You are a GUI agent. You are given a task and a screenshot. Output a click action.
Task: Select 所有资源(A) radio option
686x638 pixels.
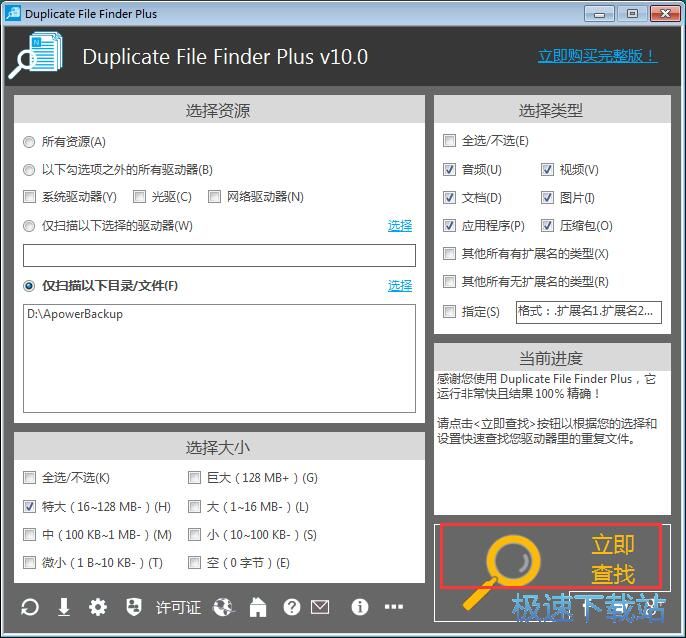[x=29, y=142]
